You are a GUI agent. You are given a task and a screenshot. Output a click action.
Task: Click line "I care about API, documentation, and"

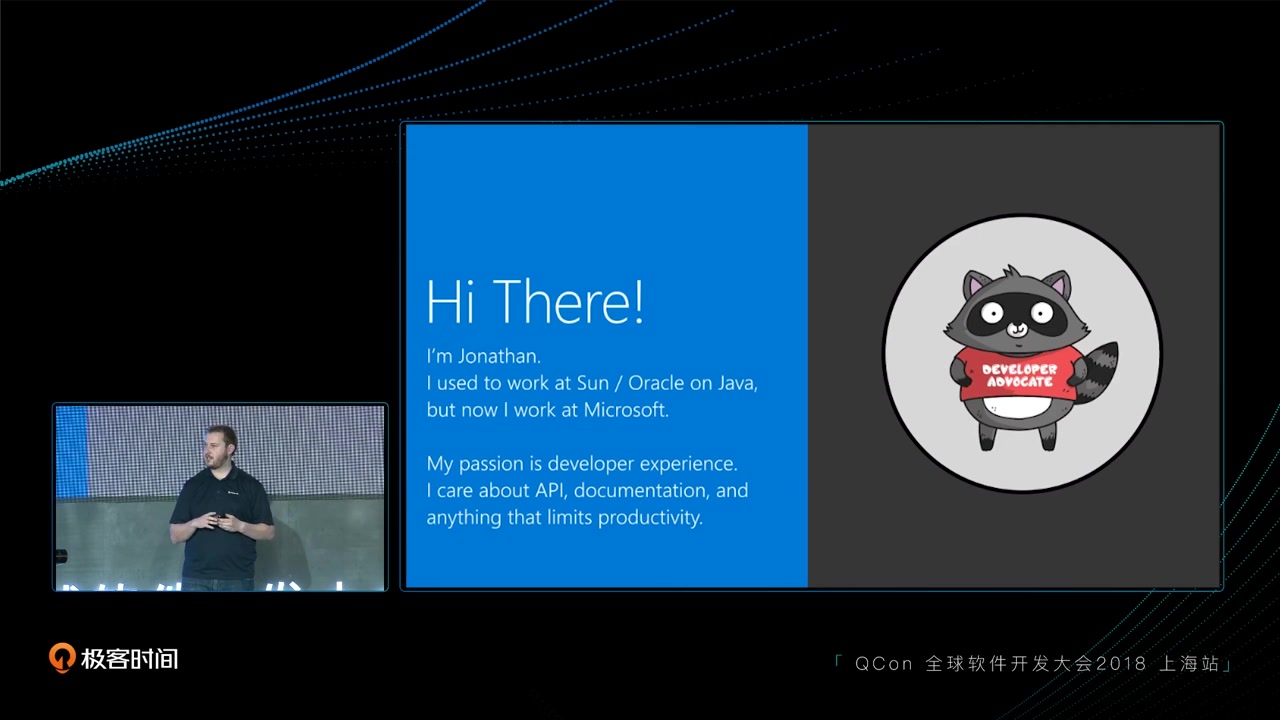click(587, 491)
